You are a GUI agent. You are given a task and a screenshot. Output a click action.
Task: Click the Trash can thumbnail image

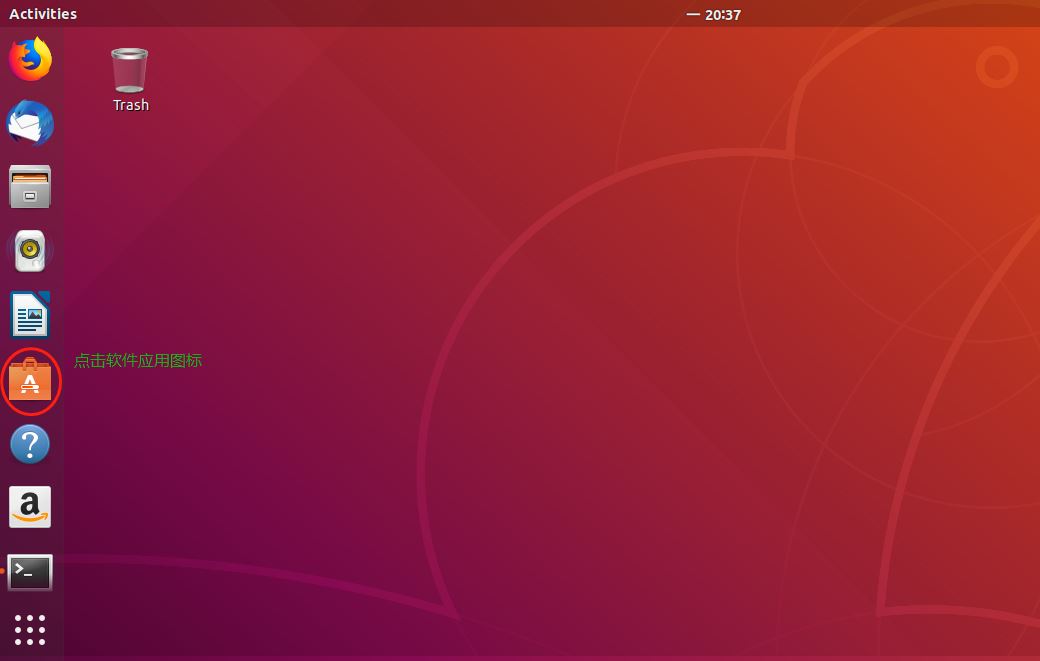(129, 68)
